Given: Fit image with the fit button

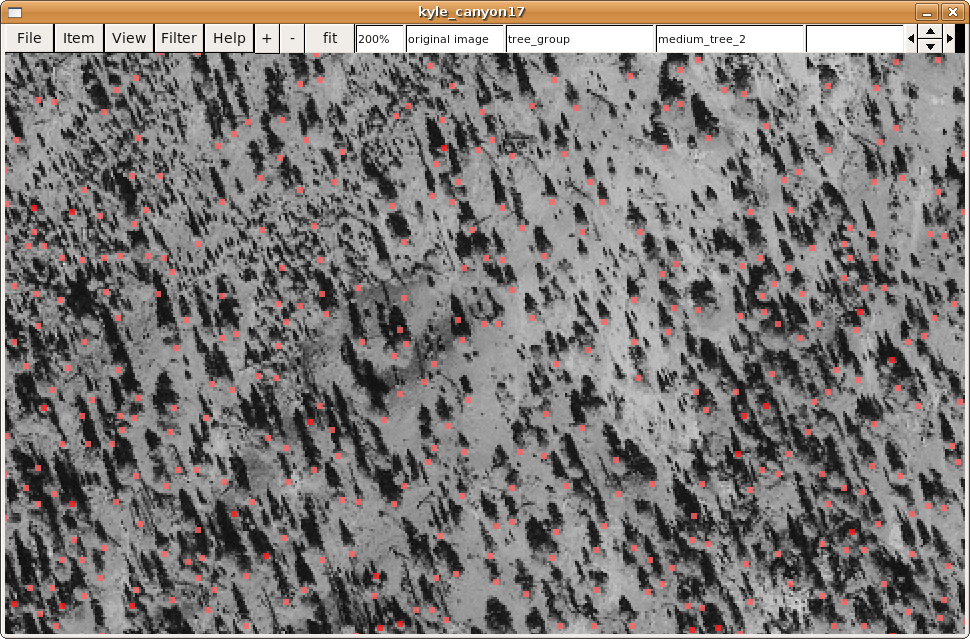Looking at the screenshot, I should point(330,38).
